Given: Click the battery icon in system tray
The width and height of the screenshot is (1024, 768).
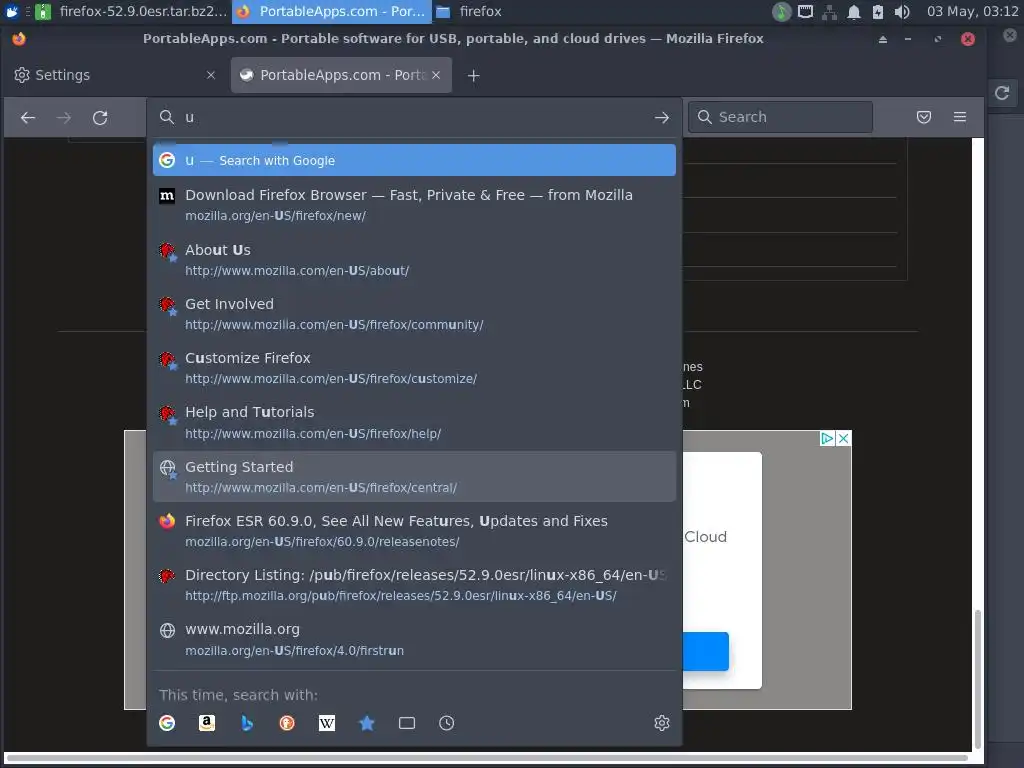Looking at the screenshot, I should [878, 12].
